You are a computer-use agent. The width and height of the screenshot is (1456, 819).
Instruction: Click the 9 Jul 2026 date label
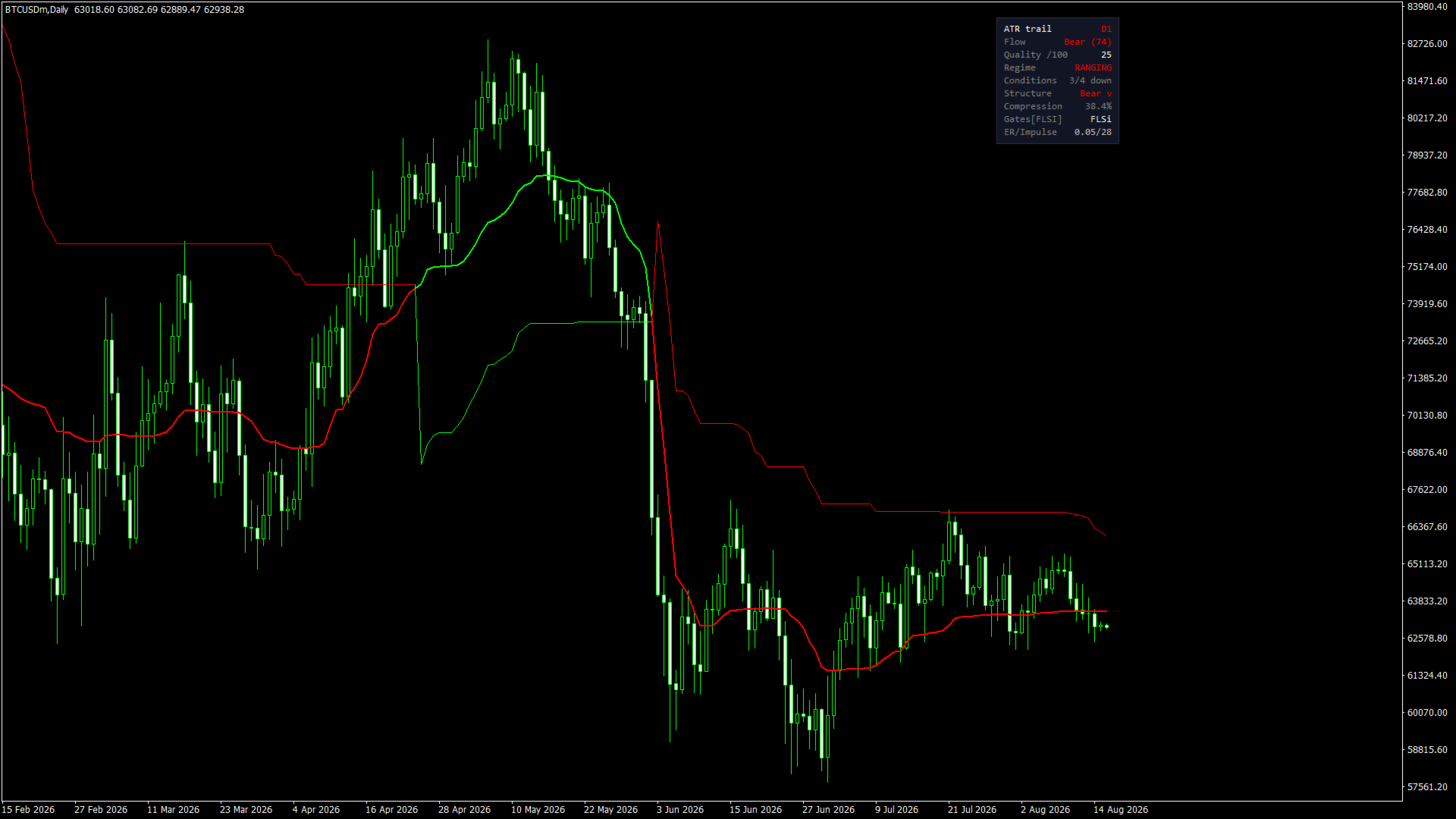[897, 810]
